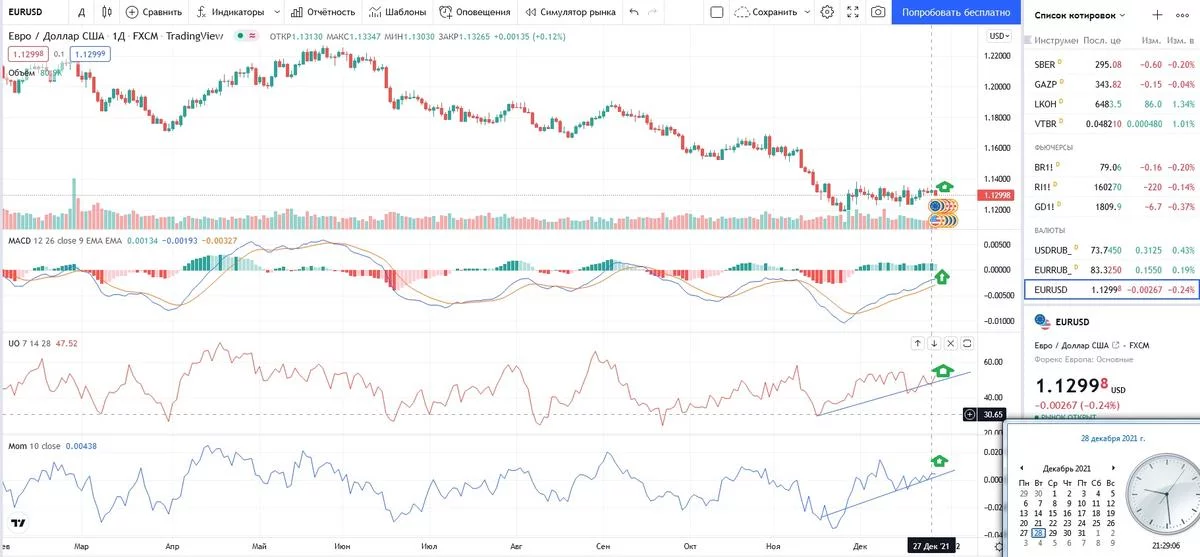This screenshot has height=557, width=1200.
Task: Open the candlestick chart style selector
Action: (x=107, y=13)
